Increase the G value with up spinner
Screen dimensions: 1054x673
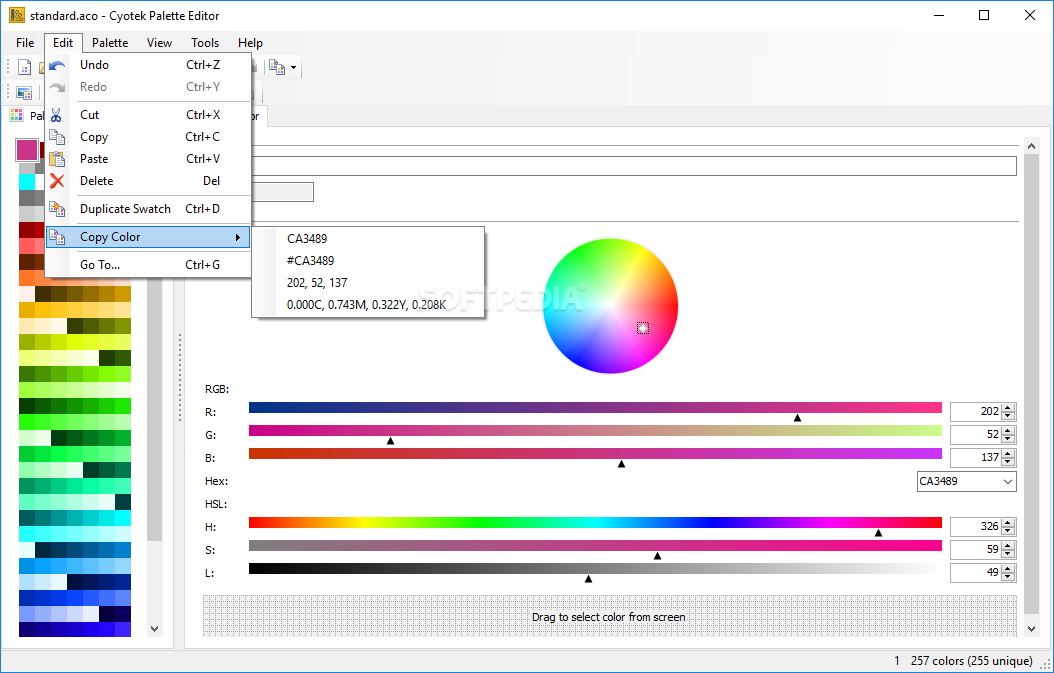pyautogui.click(x=1008, y=430)
